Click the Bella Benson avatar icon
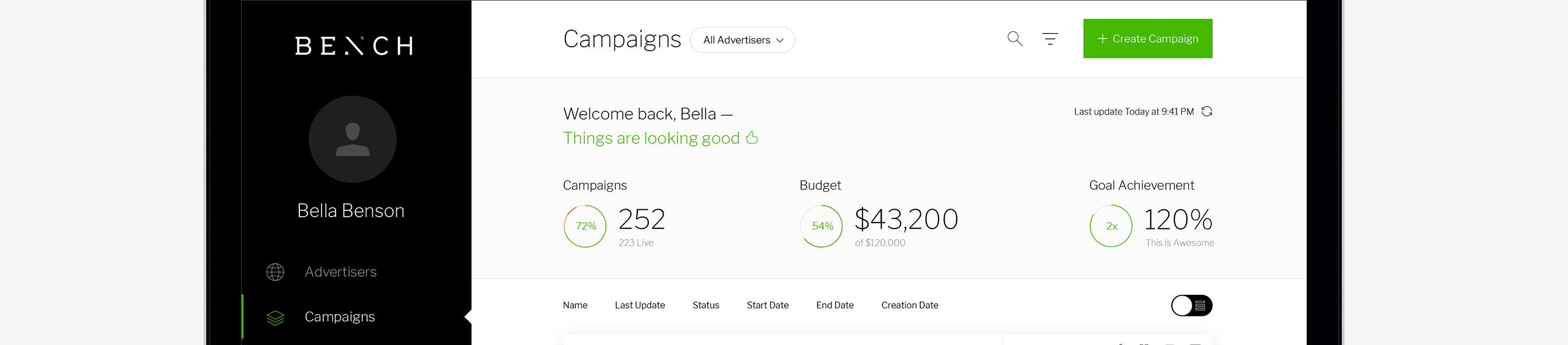Image resolution: width=1568 pixels, height=345 pixels. (352, 139)
